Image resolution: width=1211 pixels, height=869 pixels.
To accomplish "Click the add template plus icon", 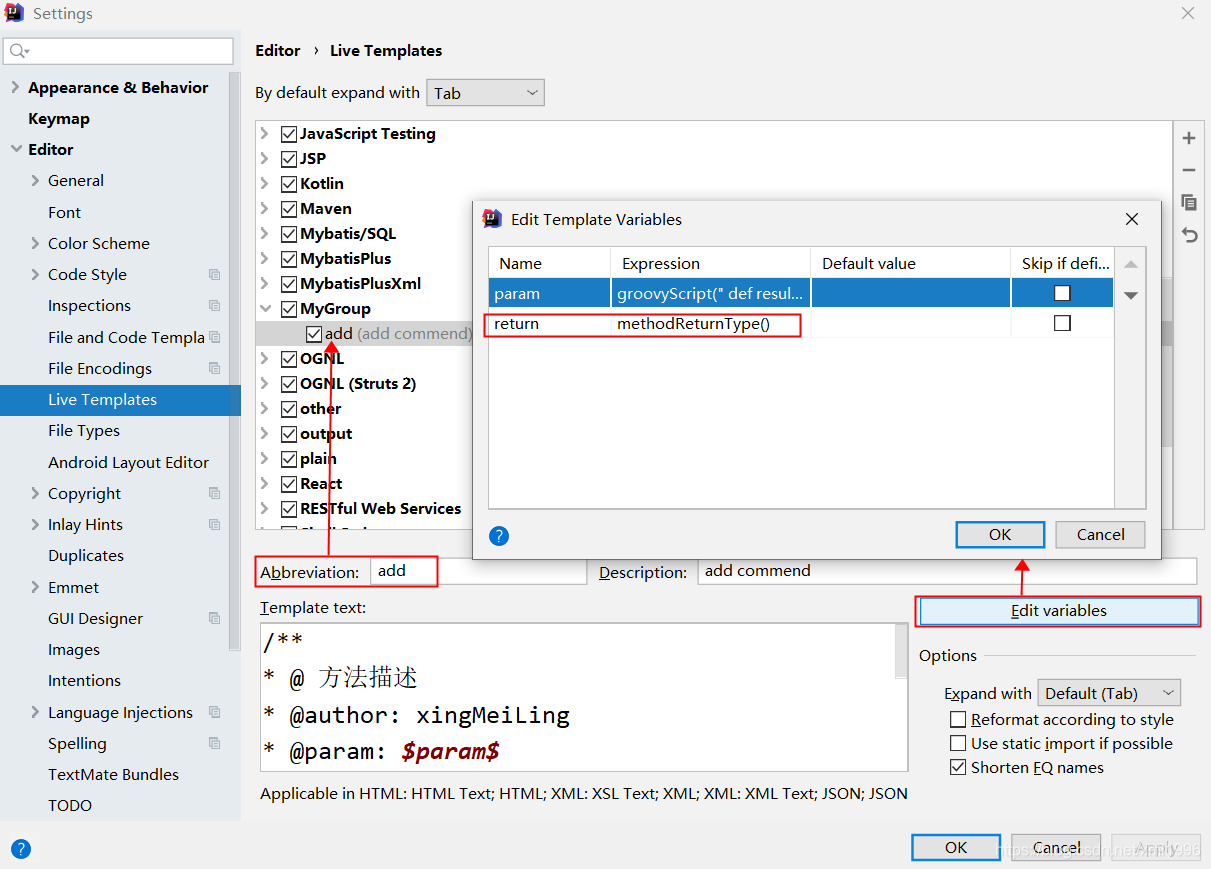I will 1189,139.
